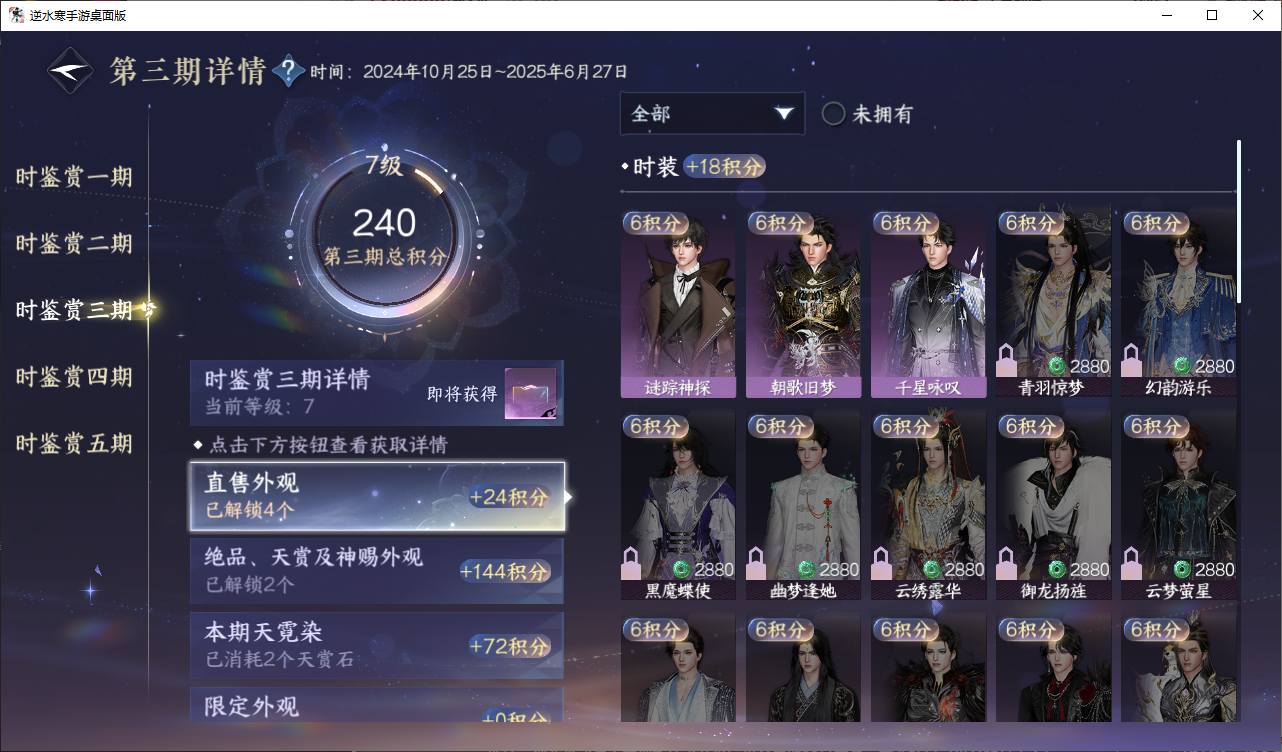Open the question mark help icon

[288, 71]
